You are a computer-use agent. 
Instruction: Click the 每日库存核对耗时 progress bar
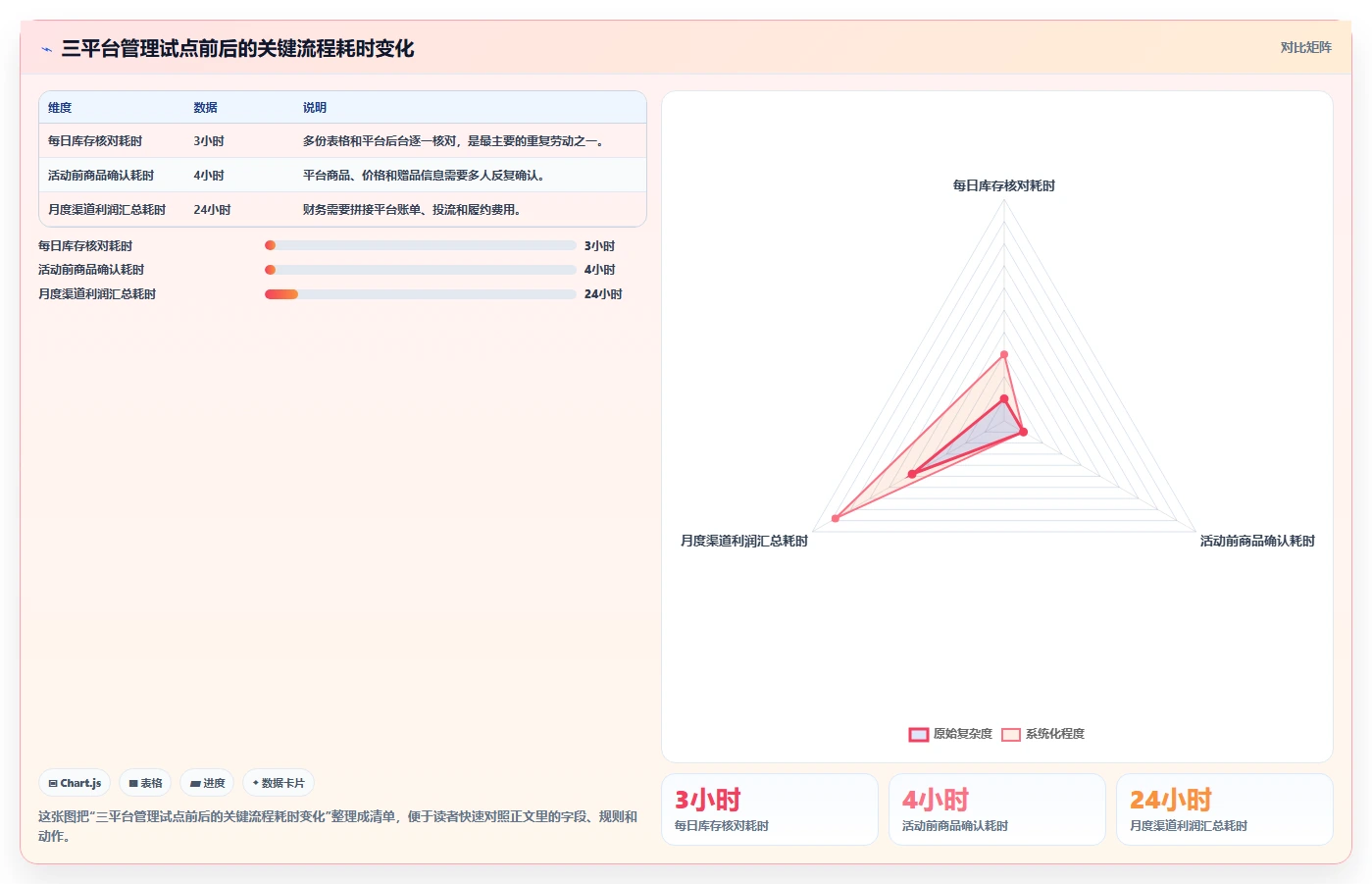pyautogui.click(x=421, y=245)
